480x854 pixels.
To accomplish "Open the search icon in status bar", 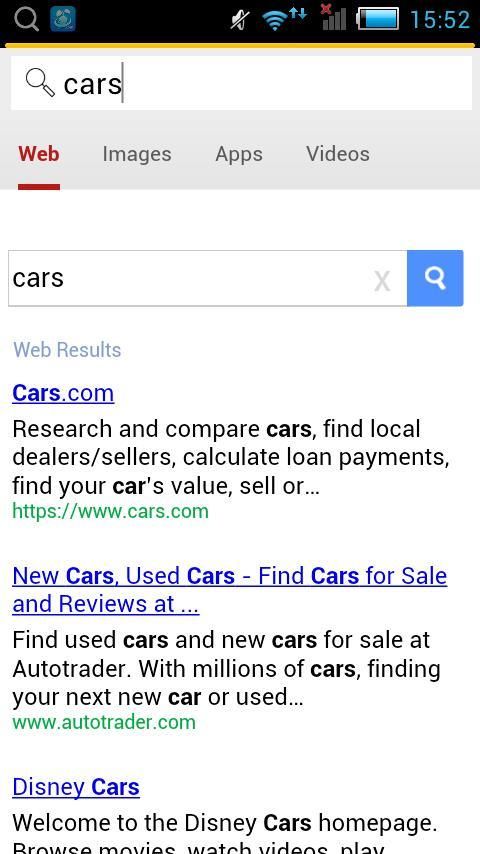I will click(26, 19).
